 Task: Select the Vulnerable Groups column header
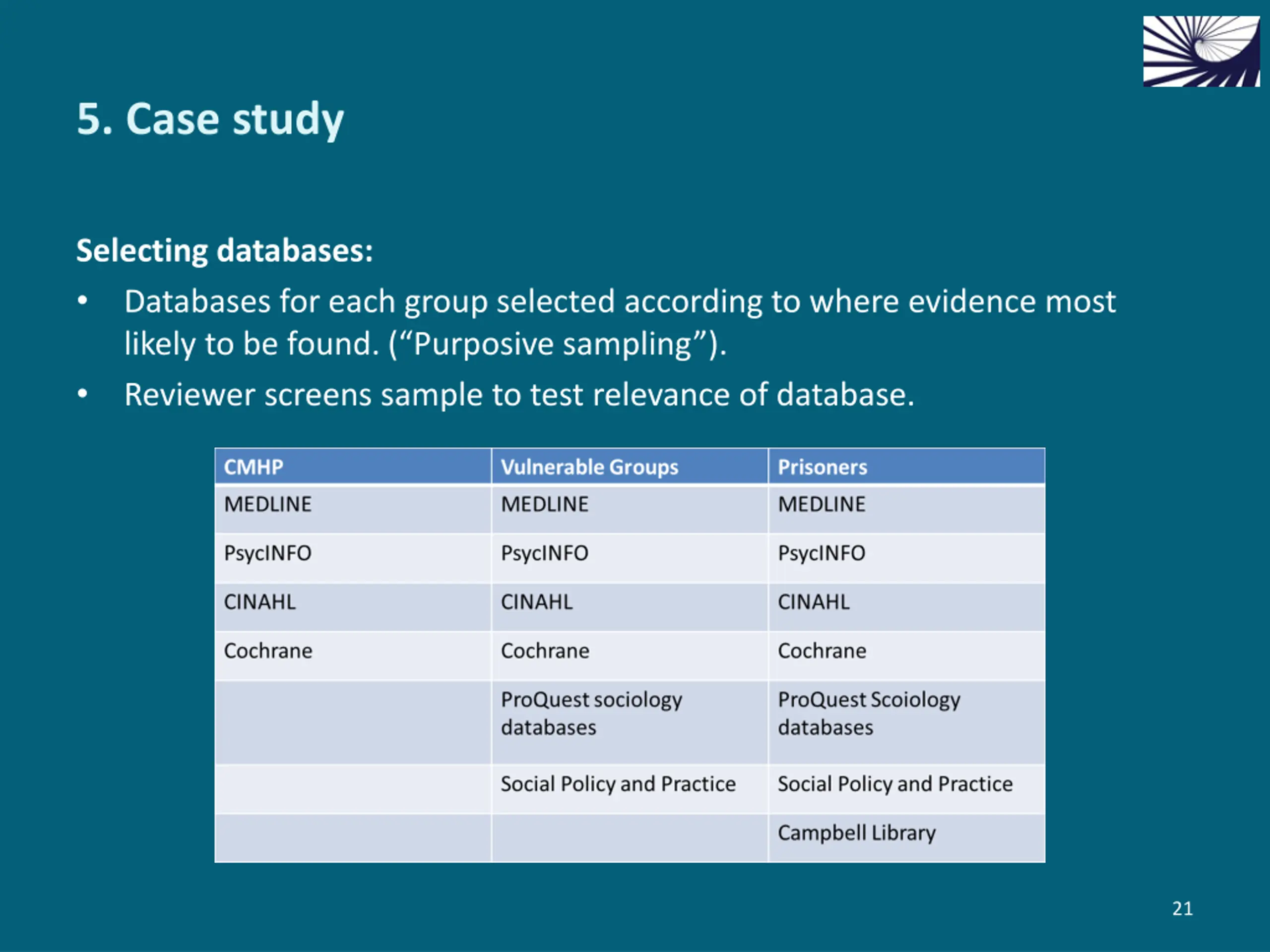coord(589,467)
